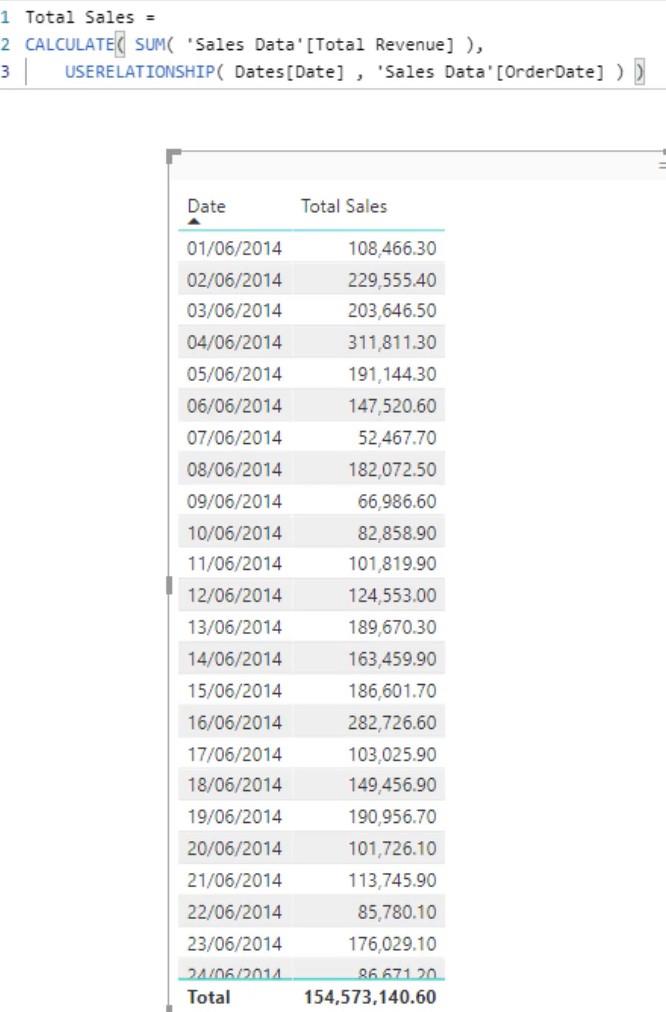Click the Date column header
Image resolution: width=666 pixels, height=1012 pixels.
coord(207,207)
